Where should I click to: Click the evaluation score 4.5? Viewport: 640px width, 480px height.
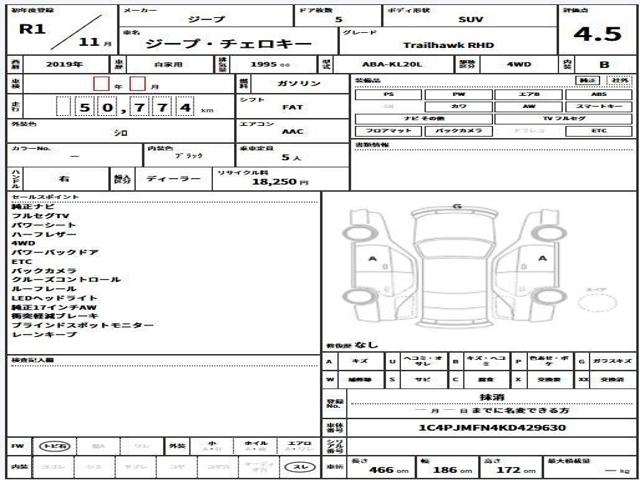click(x=598, y=34)
